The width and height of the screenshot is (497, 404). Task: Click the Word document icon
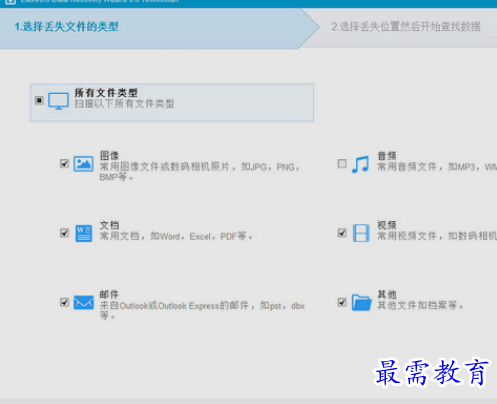click(x=84, y=233)
